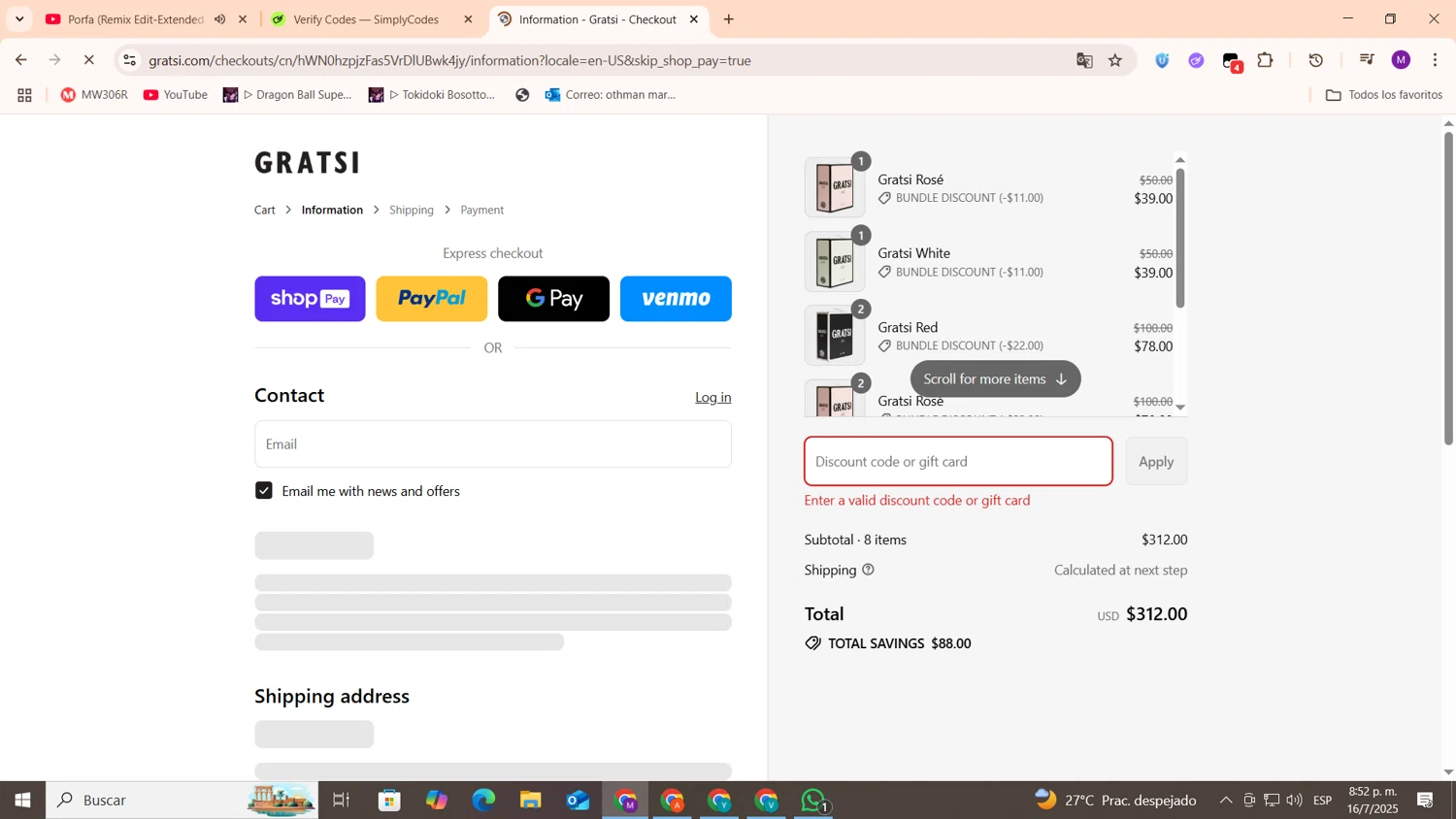Uncheck Email me with news and offers
1456x819 pixels.
pyautogui.click(x=264, y=491)
